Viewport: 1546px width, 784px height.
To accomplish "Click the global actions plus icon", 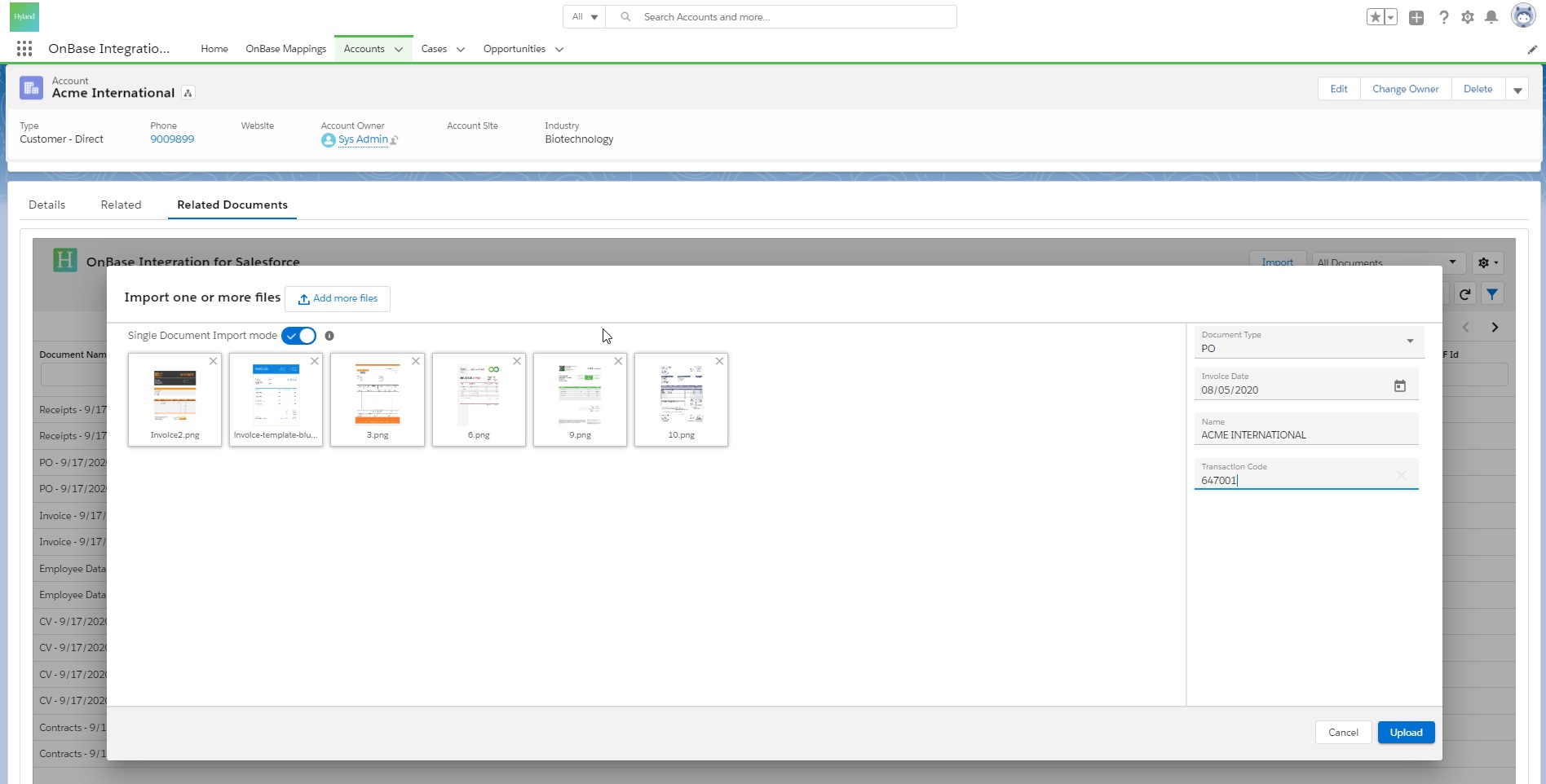I will click(1416, 17).
